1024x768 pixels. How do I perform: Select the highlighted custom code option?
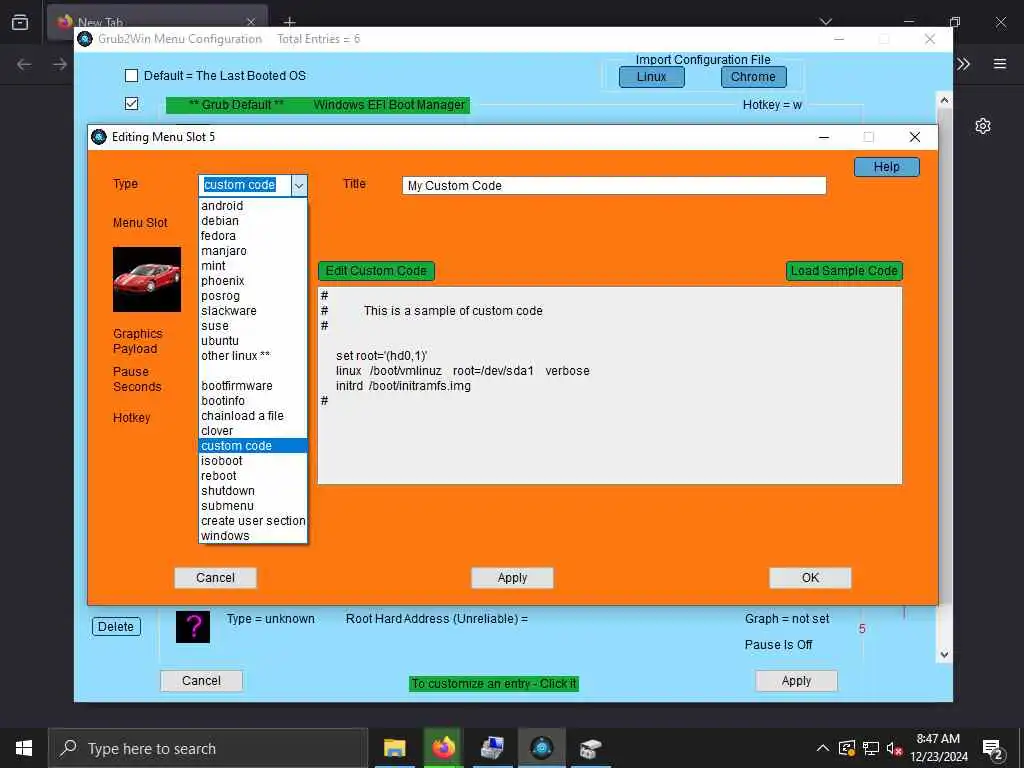coord(253,446)
